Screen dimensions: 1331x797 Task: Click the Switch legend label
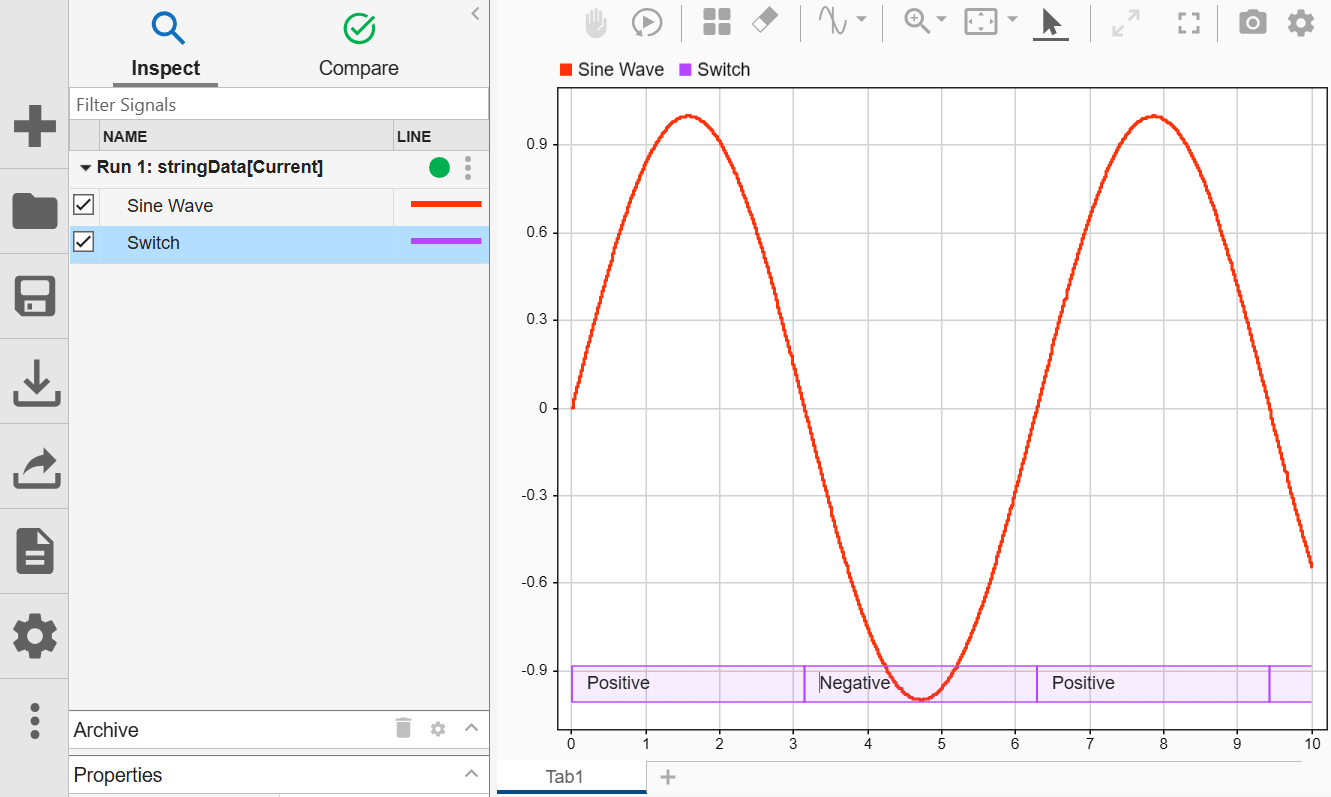pos(723,70)
